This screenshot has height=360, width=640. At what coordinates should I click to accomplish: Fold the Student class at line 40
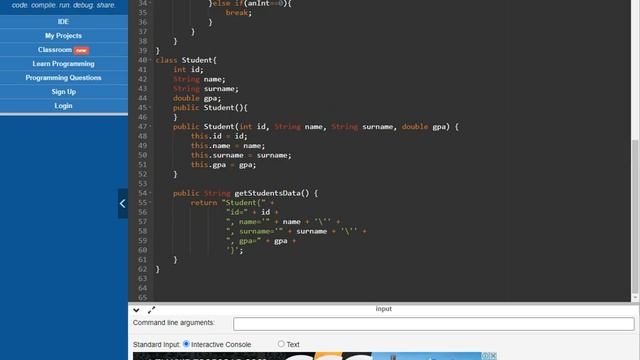[x=150, y=60]
